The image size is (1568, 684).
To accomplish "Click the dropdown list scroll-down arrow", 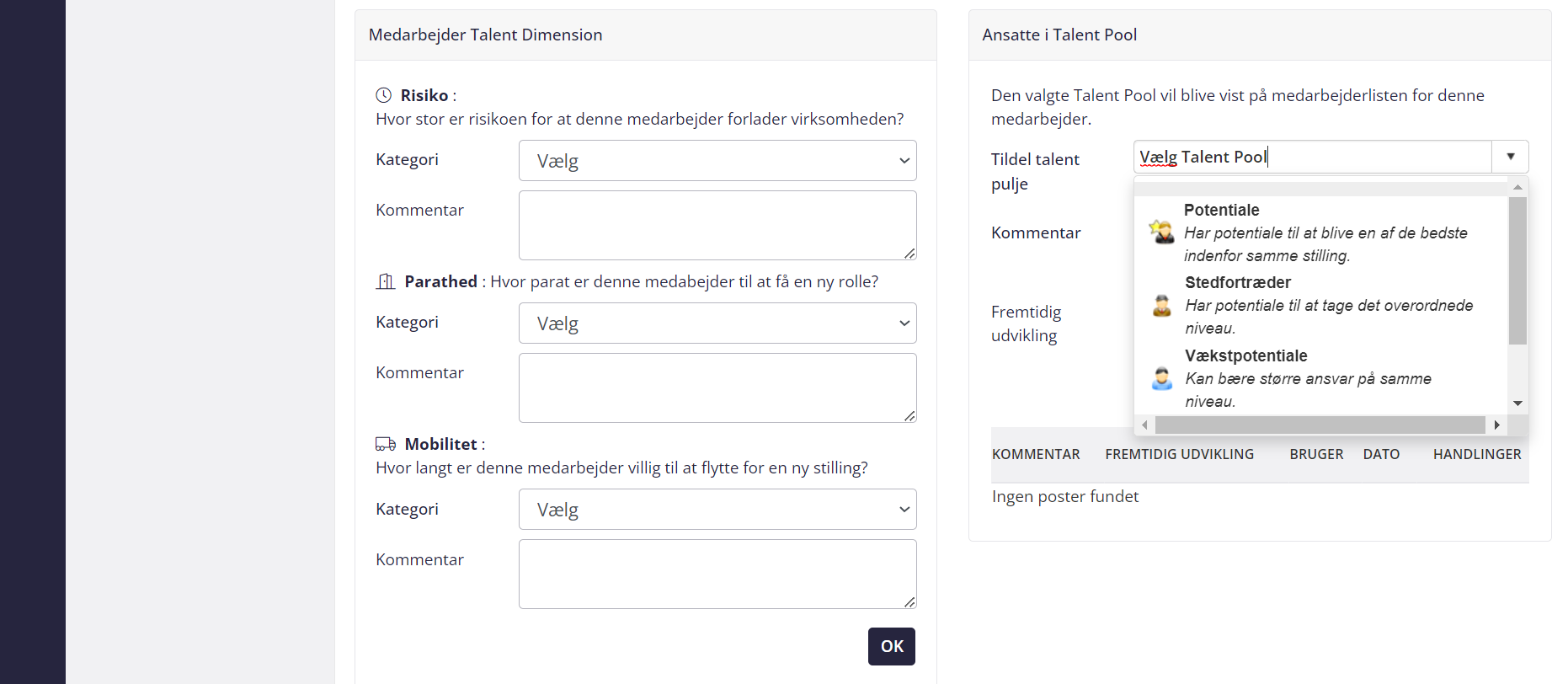I will click(x=1517, y=403).
